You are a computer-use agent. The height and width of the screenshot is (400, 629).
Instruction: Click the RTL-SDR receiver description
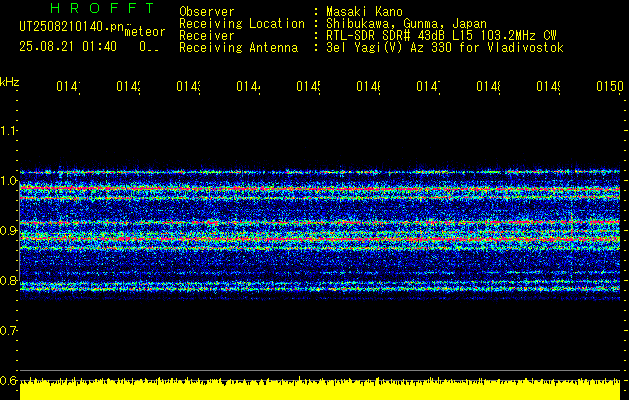point(441,36)
